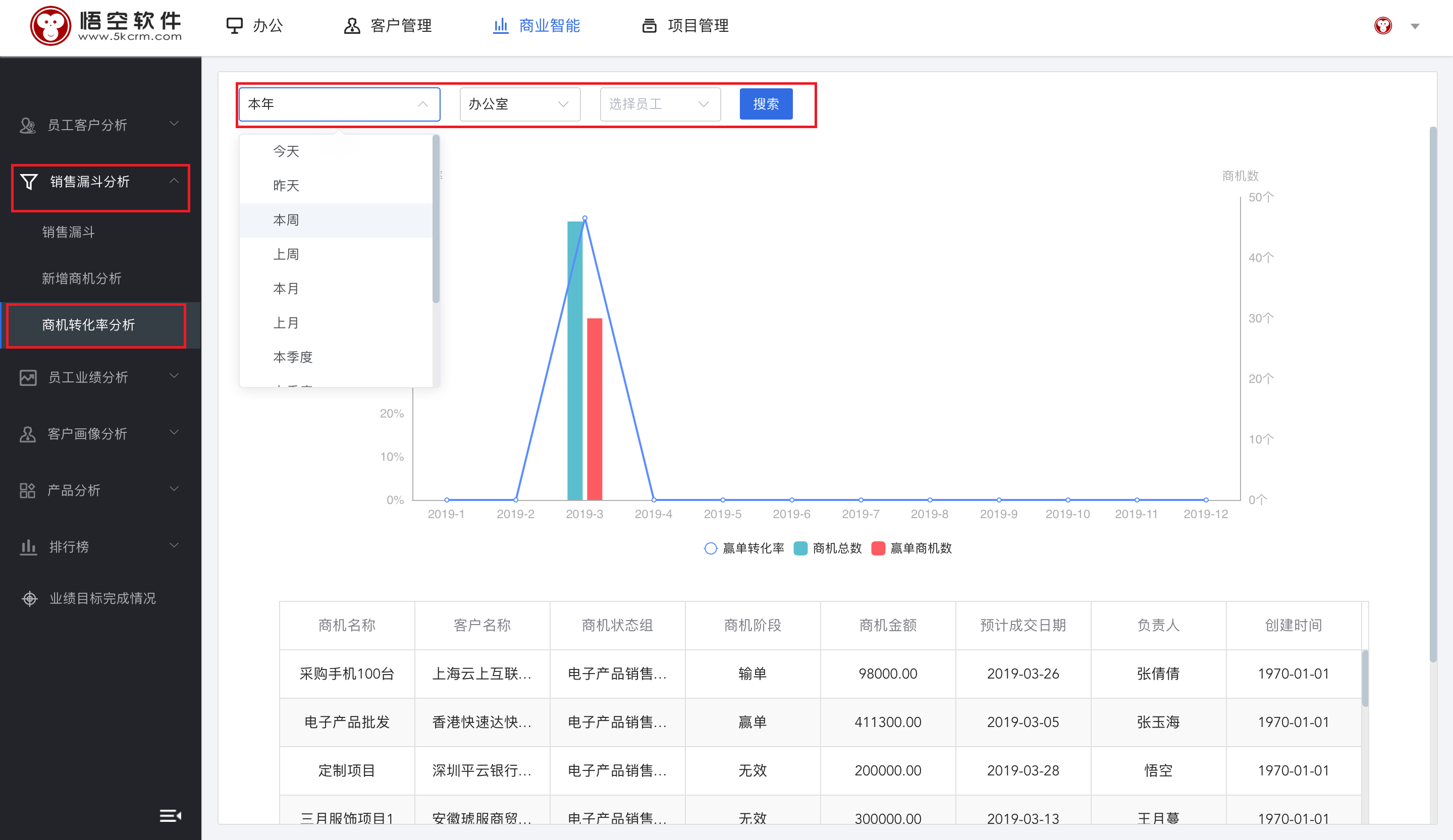1453x840 pixels.
Task: Choose 昨天 from the time list
Action: (x=336, y=186)
